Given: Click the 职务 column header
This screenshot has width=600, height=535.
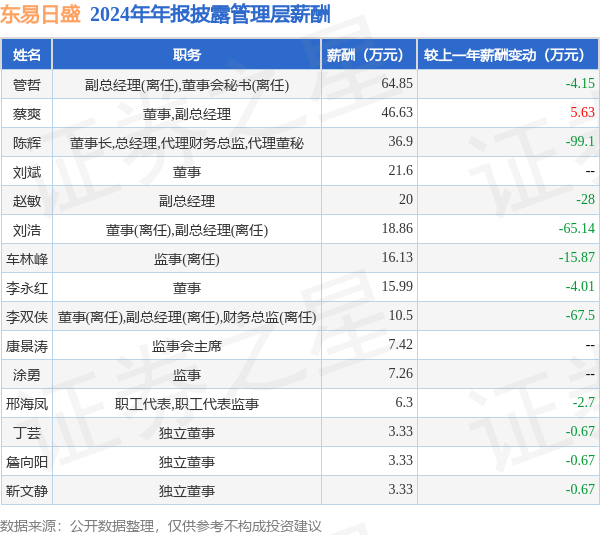Looking at the screenshot, I should coord(187,55).
